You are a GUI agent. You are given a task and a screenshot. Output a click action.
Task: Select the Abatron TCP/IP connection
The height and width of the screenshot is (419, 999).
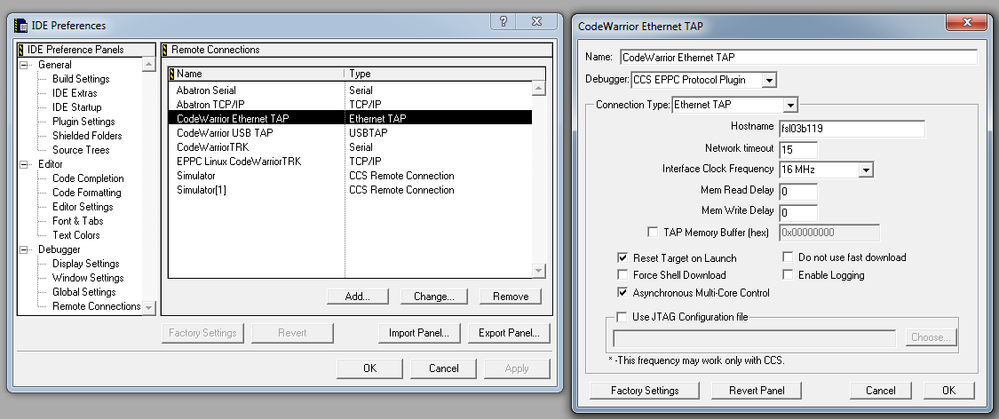pyautogui.click(x=350, y=104)
